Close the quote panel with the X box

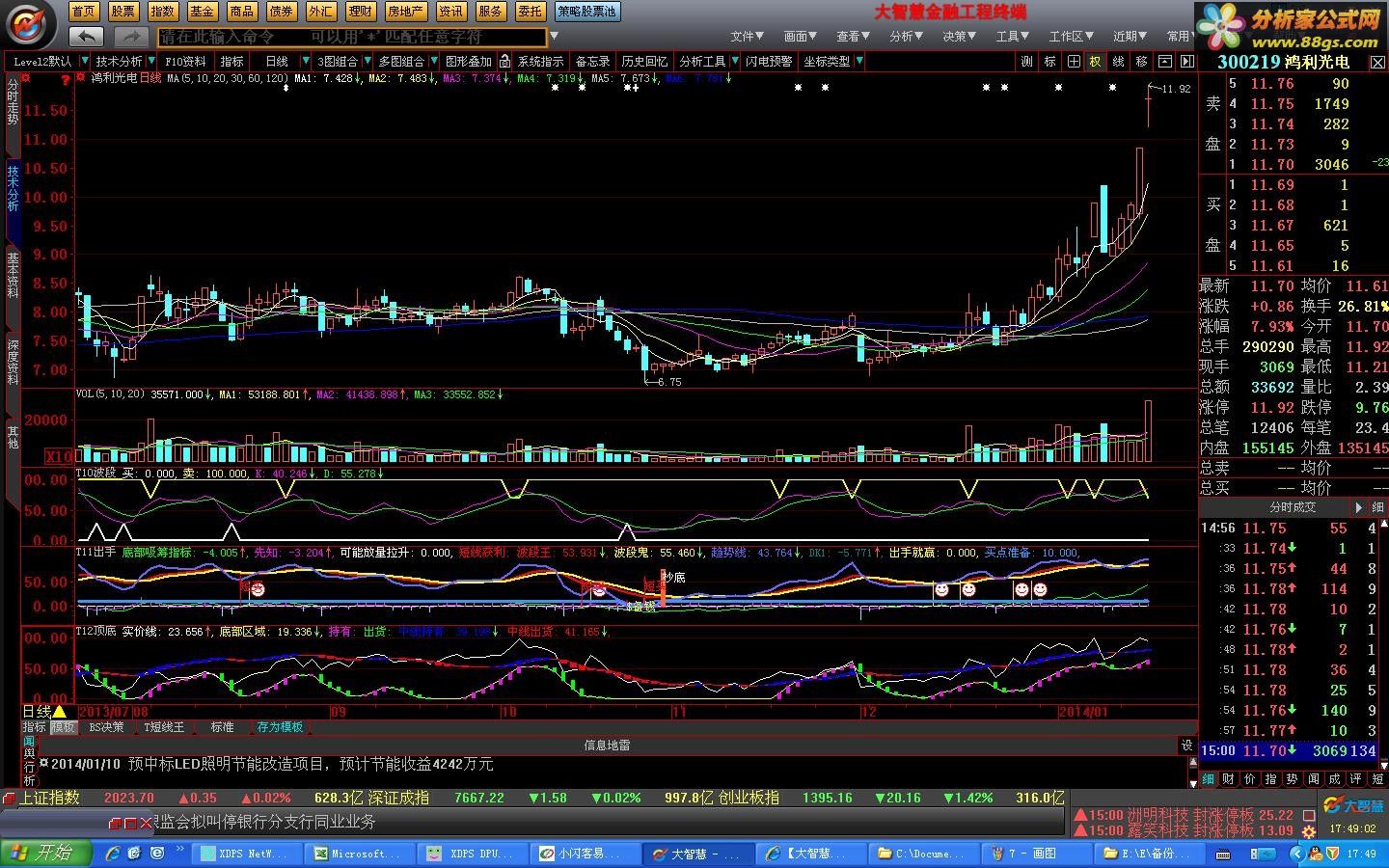[1378, 61]
